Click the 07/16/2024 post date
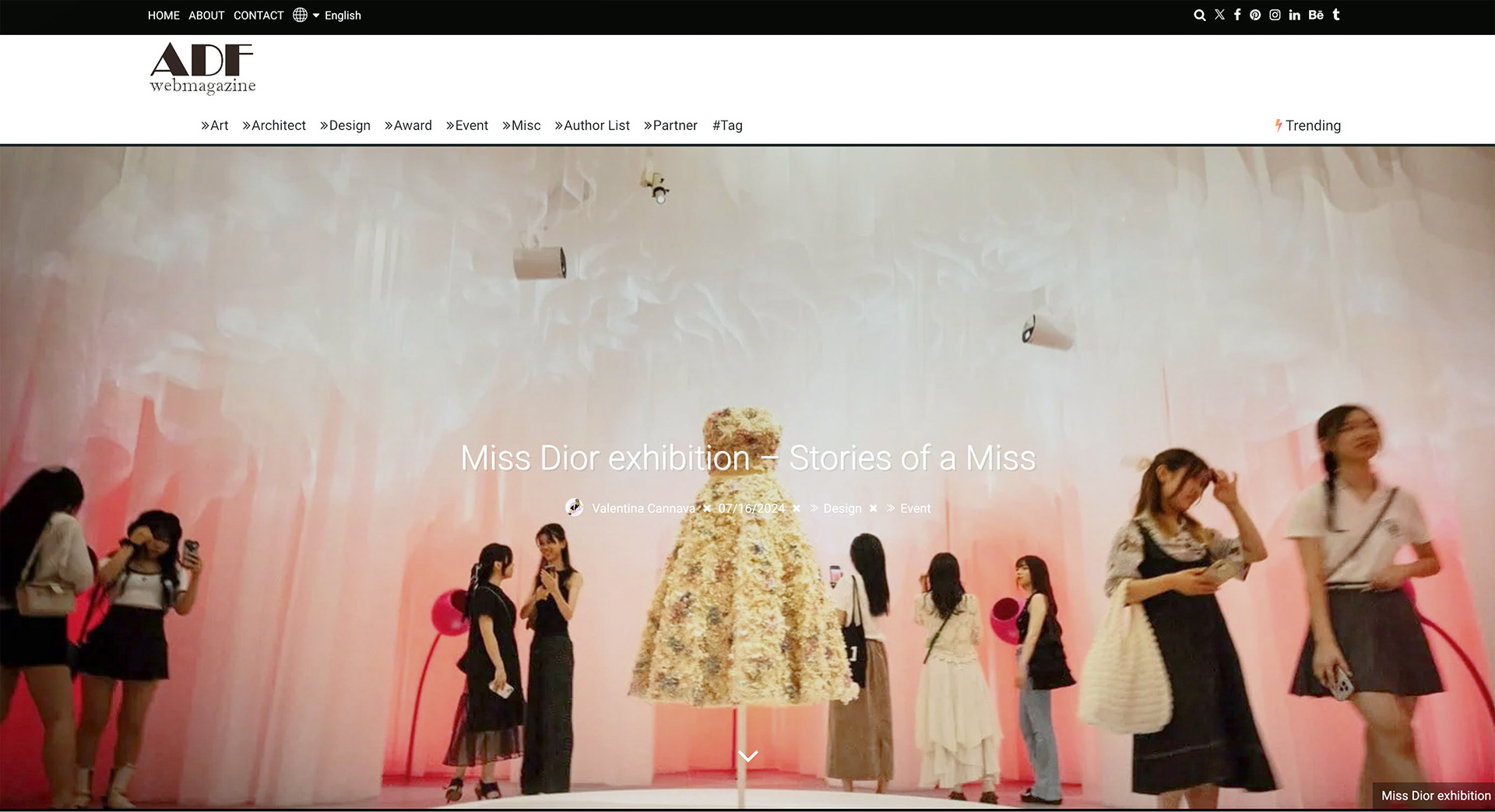This screenshot has height=812, width=1495. (751, 508)
